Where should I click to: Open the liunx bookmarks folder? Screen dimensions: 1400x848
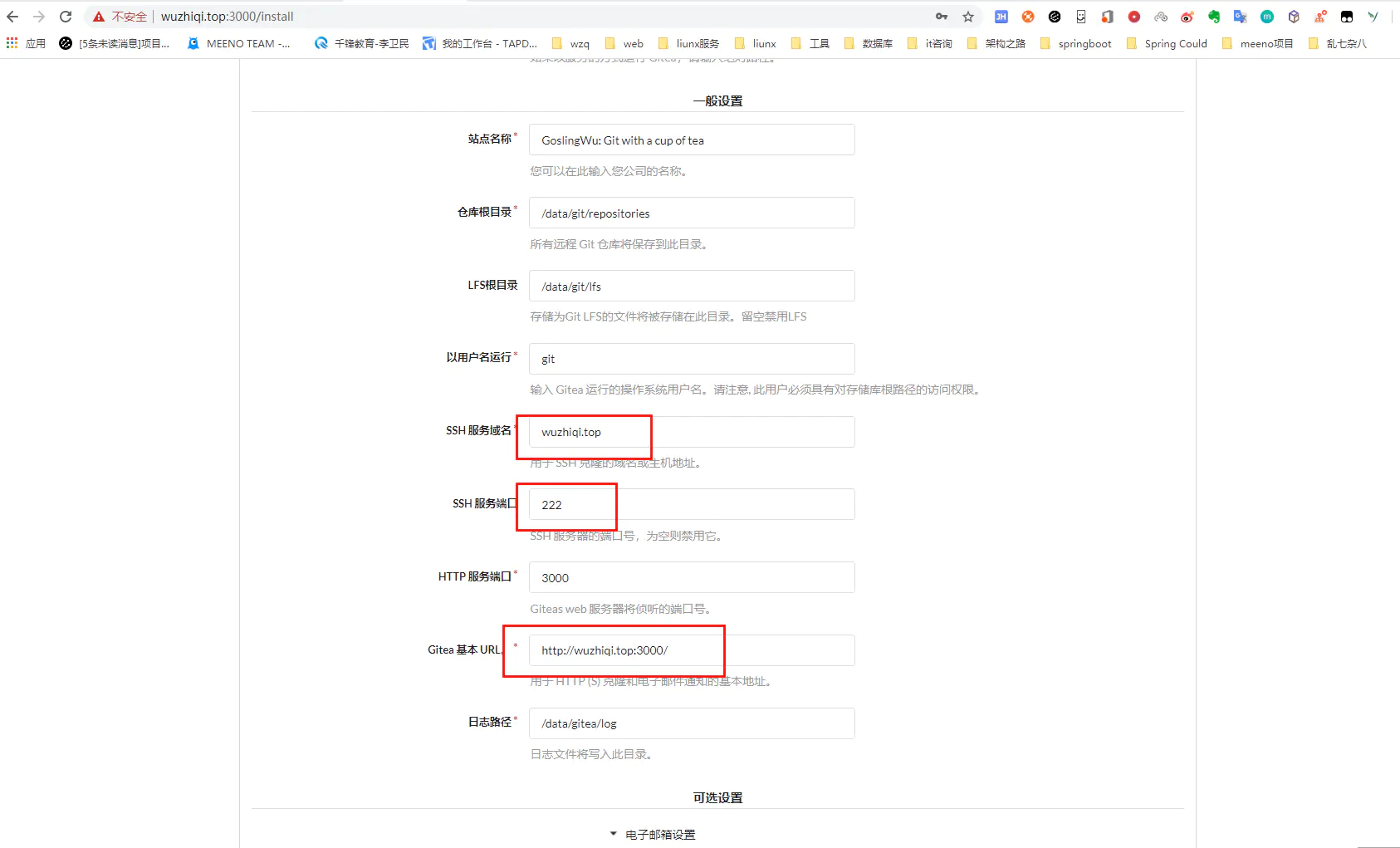coord(756,43)
